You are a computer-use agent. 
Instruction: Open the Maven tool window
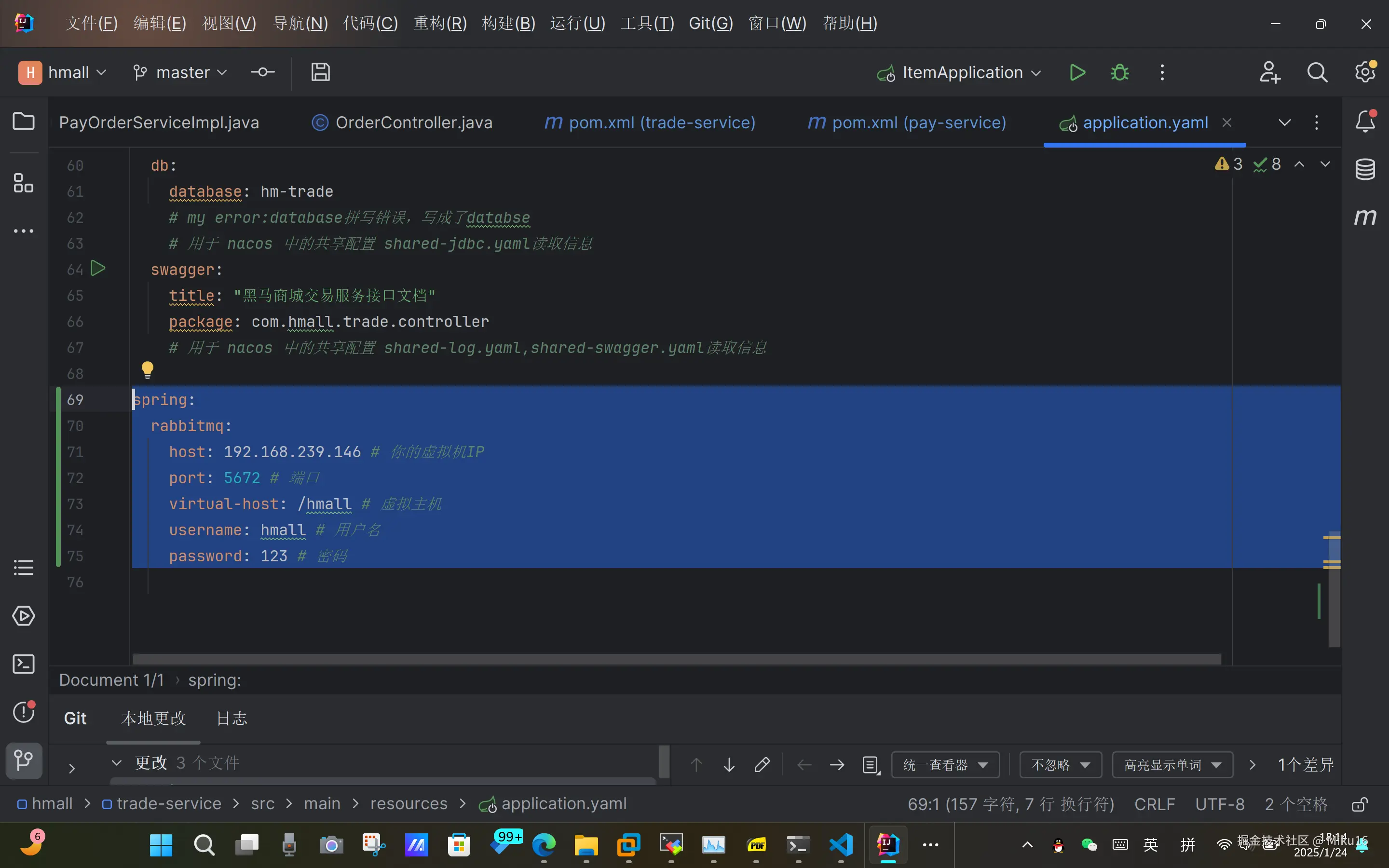(x=1365, y=217)
